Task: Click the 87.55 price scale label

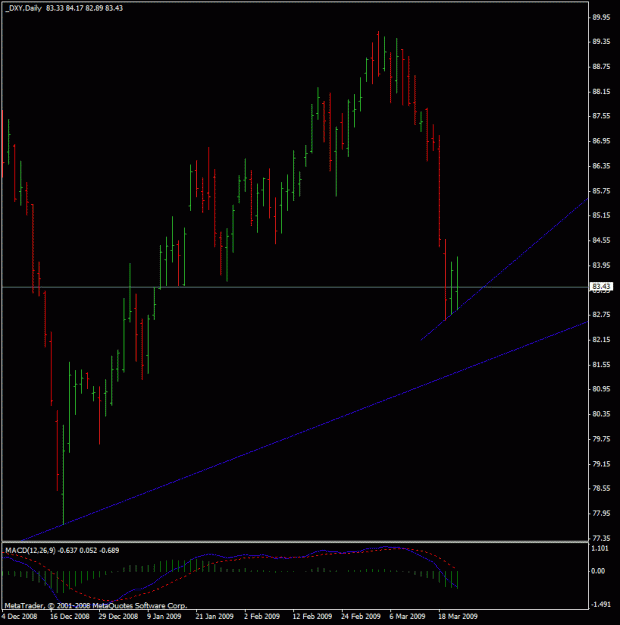Action: (x=601, y=116)
